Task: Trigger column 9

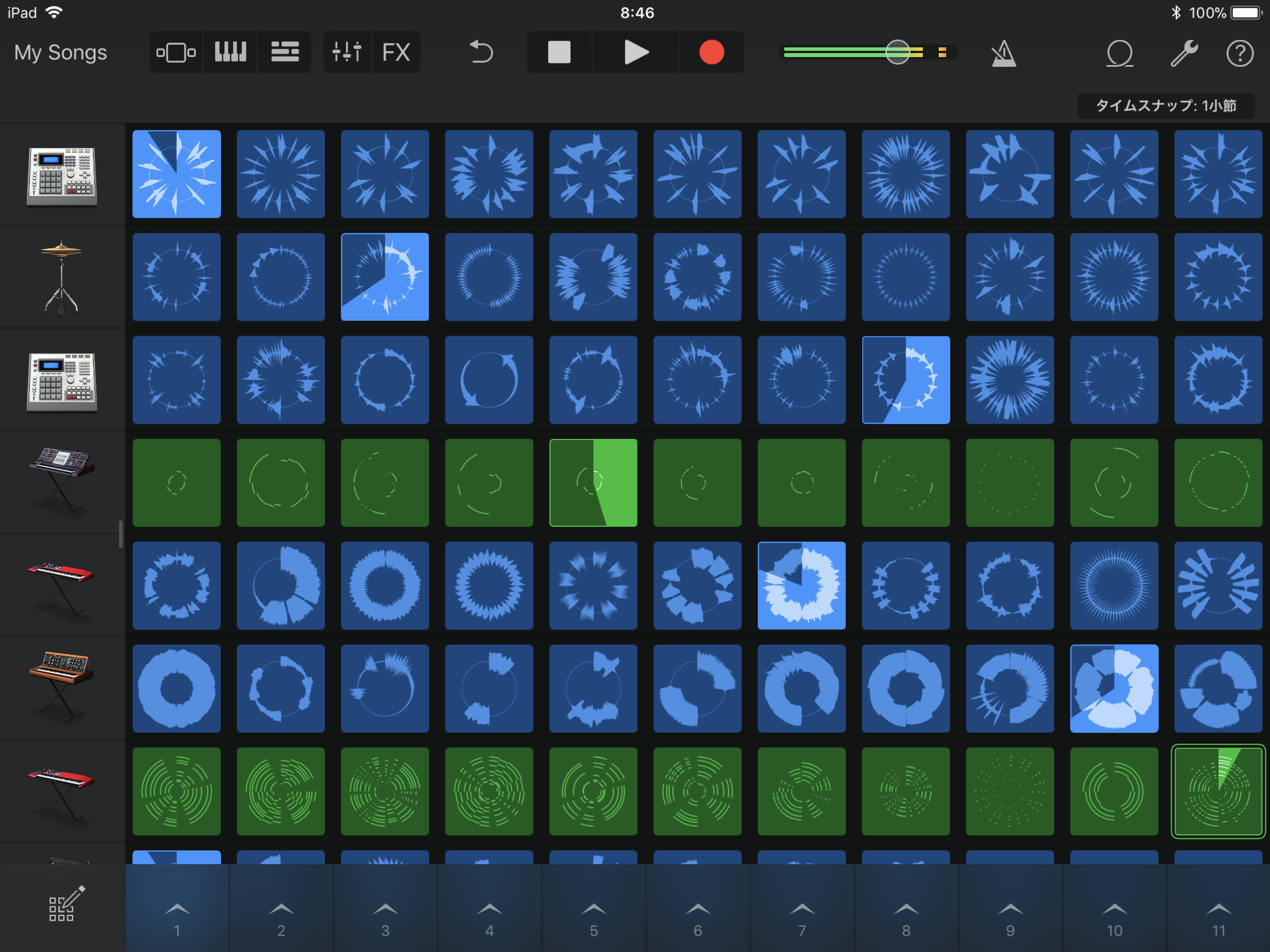Action: 1011,909
